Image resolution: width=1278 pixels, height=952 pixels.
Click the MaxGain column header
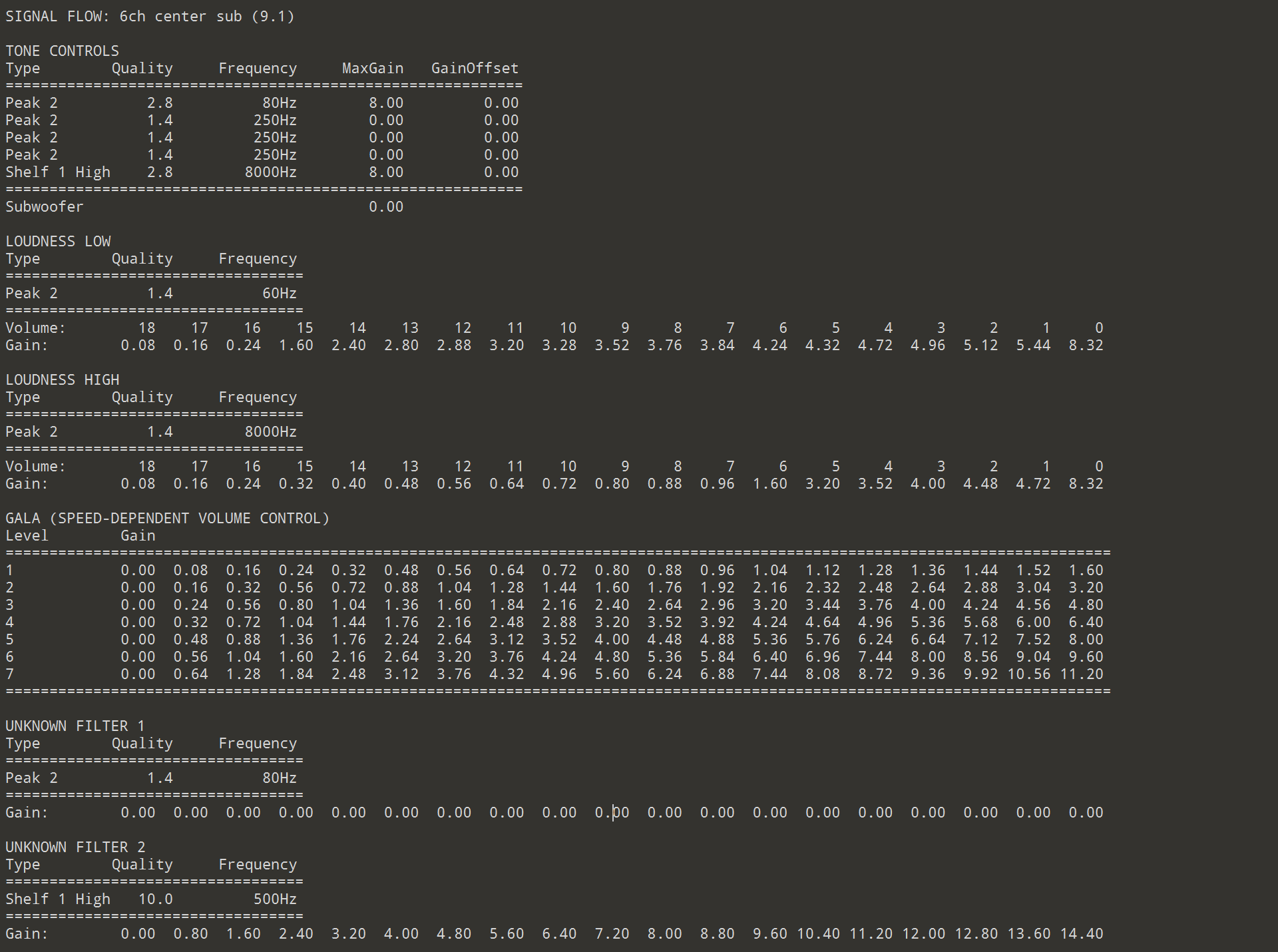pyautogui.click(x=372, y=68)
